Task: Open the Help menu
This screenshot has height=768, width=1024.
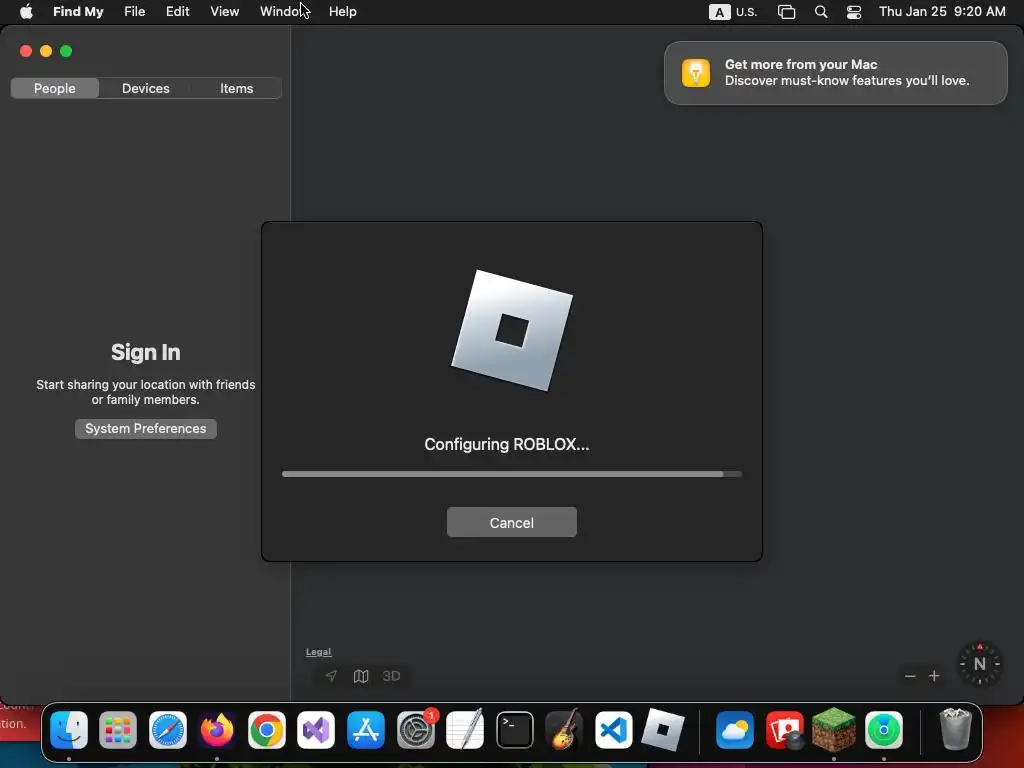Action: coord(343,12)
